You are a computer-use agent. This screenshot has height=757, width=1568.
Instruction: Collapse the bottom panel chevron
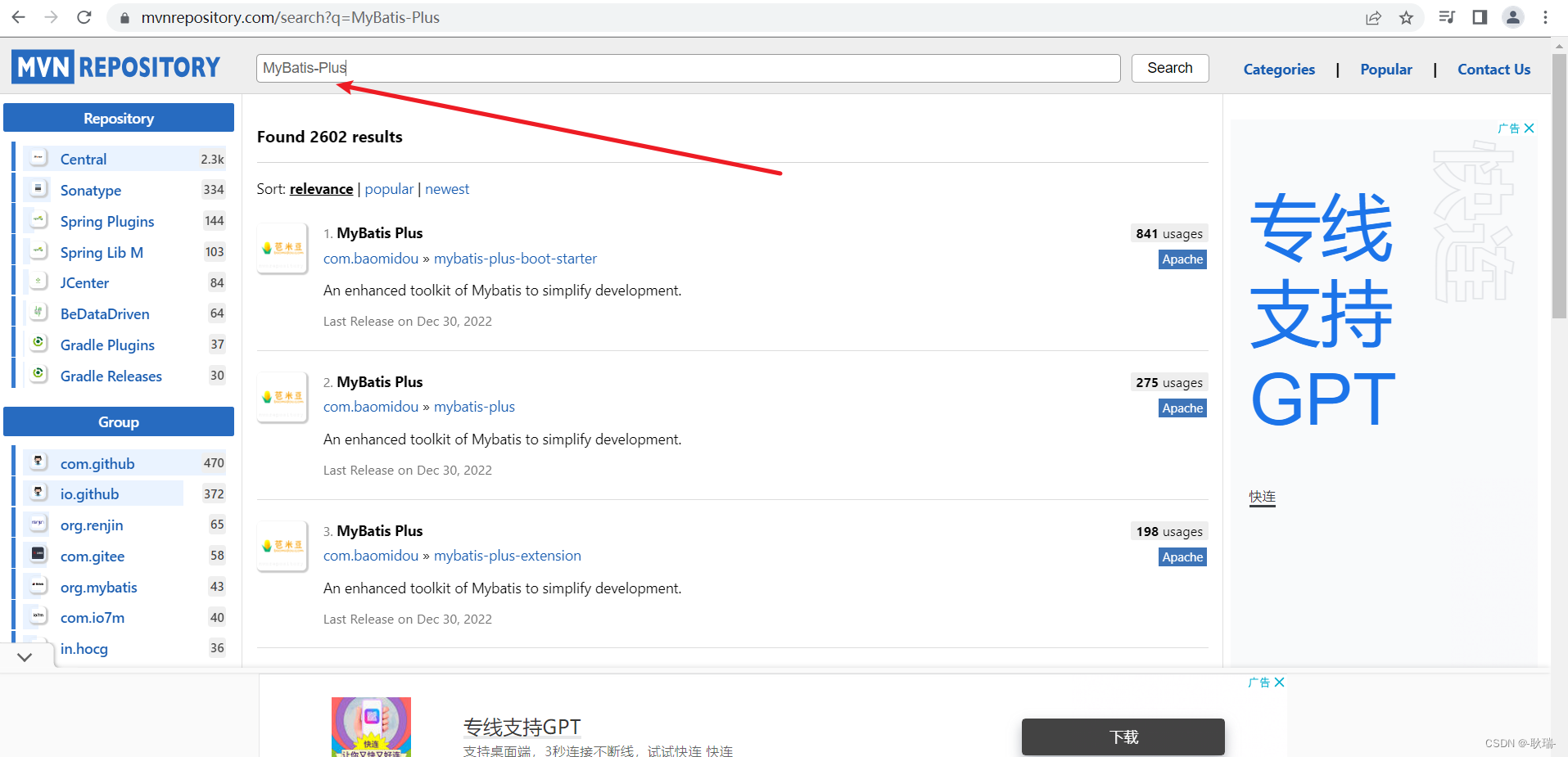tap(25, 656)
